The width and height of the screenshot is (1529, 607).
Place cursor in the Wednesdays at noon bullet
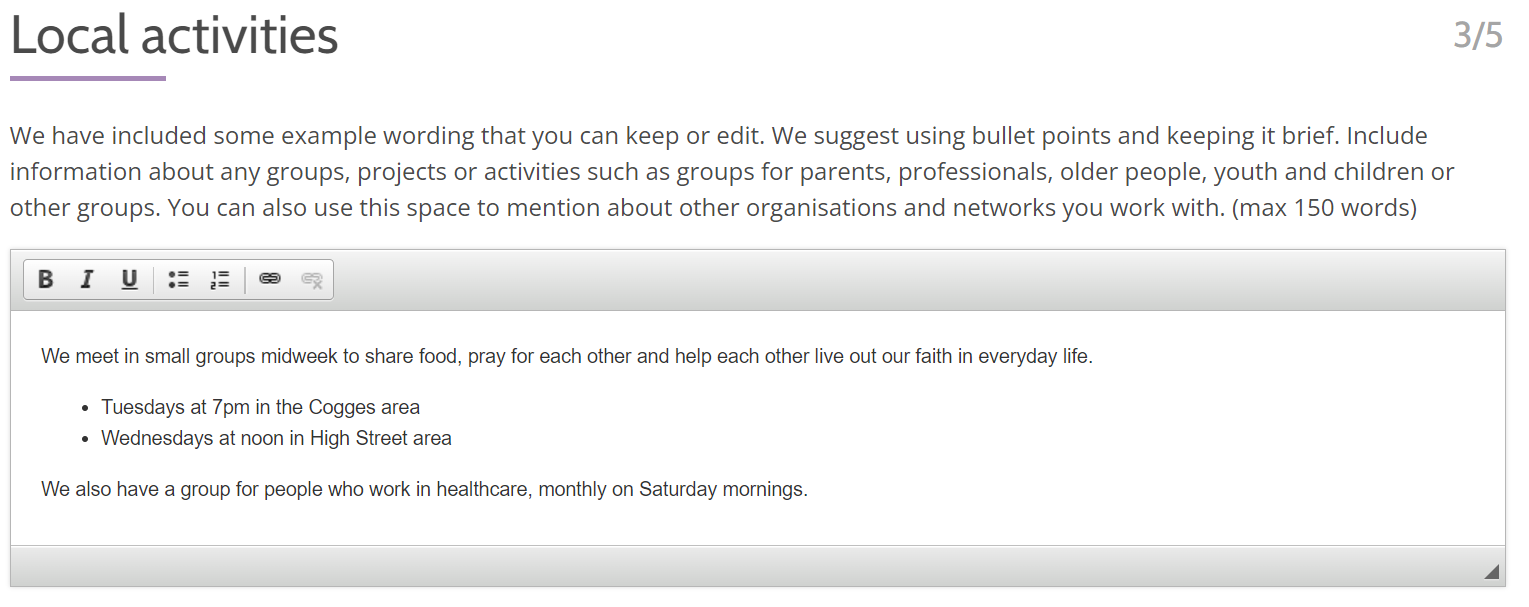276,438
